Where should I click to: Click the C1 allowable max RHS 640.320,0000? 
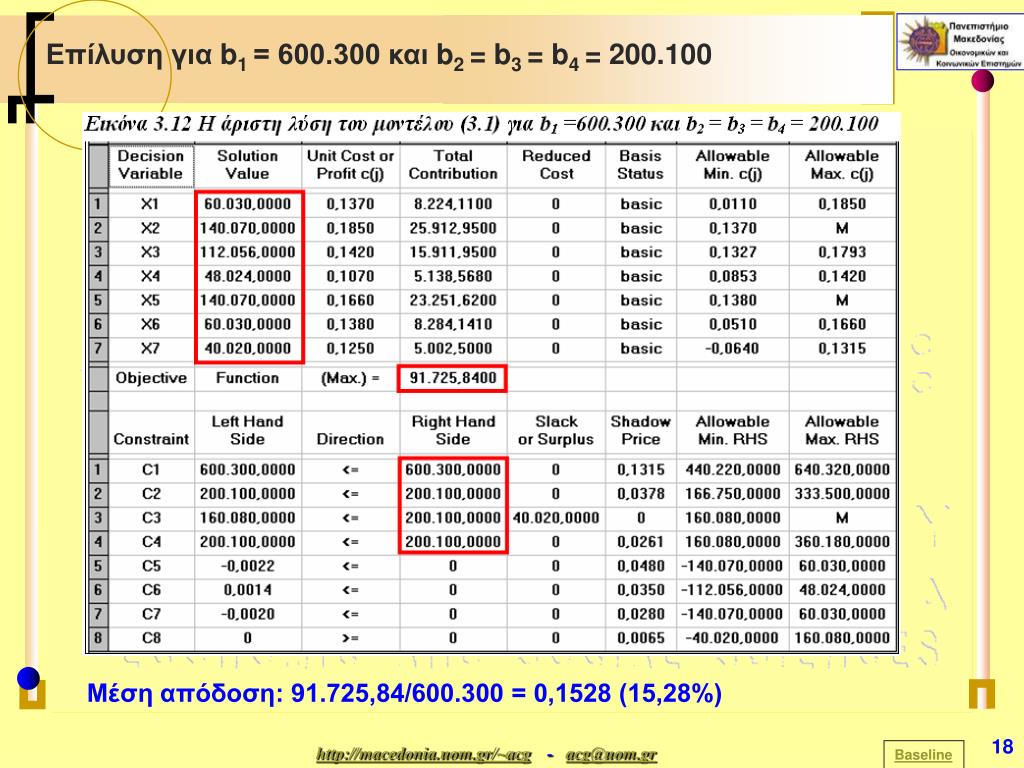coord(842,470)
